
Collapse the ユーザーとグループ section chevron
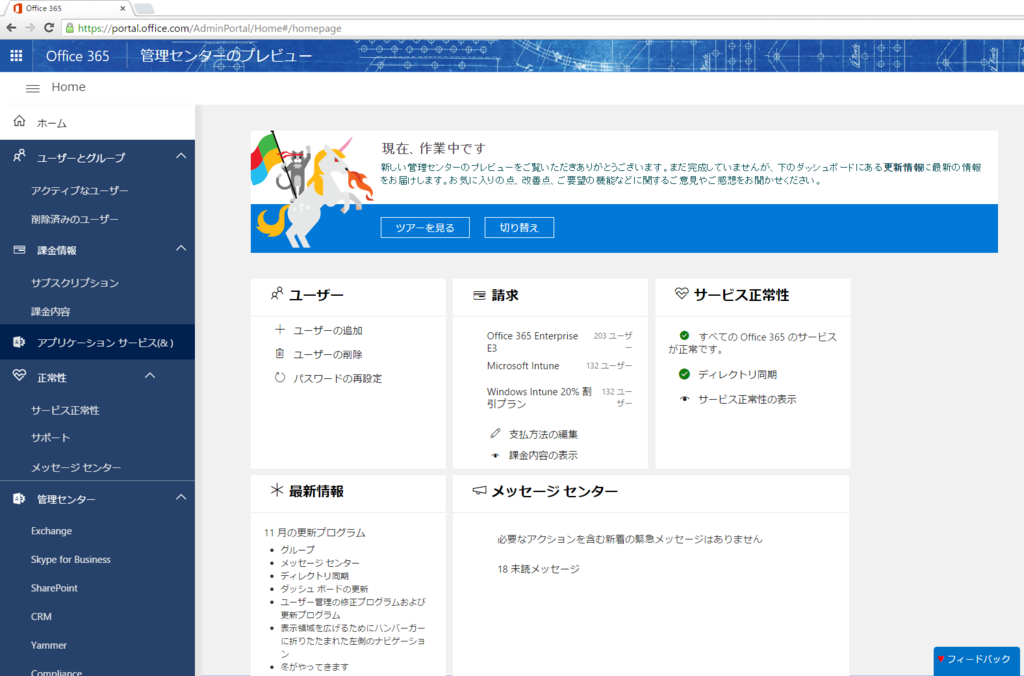(181, 156)
